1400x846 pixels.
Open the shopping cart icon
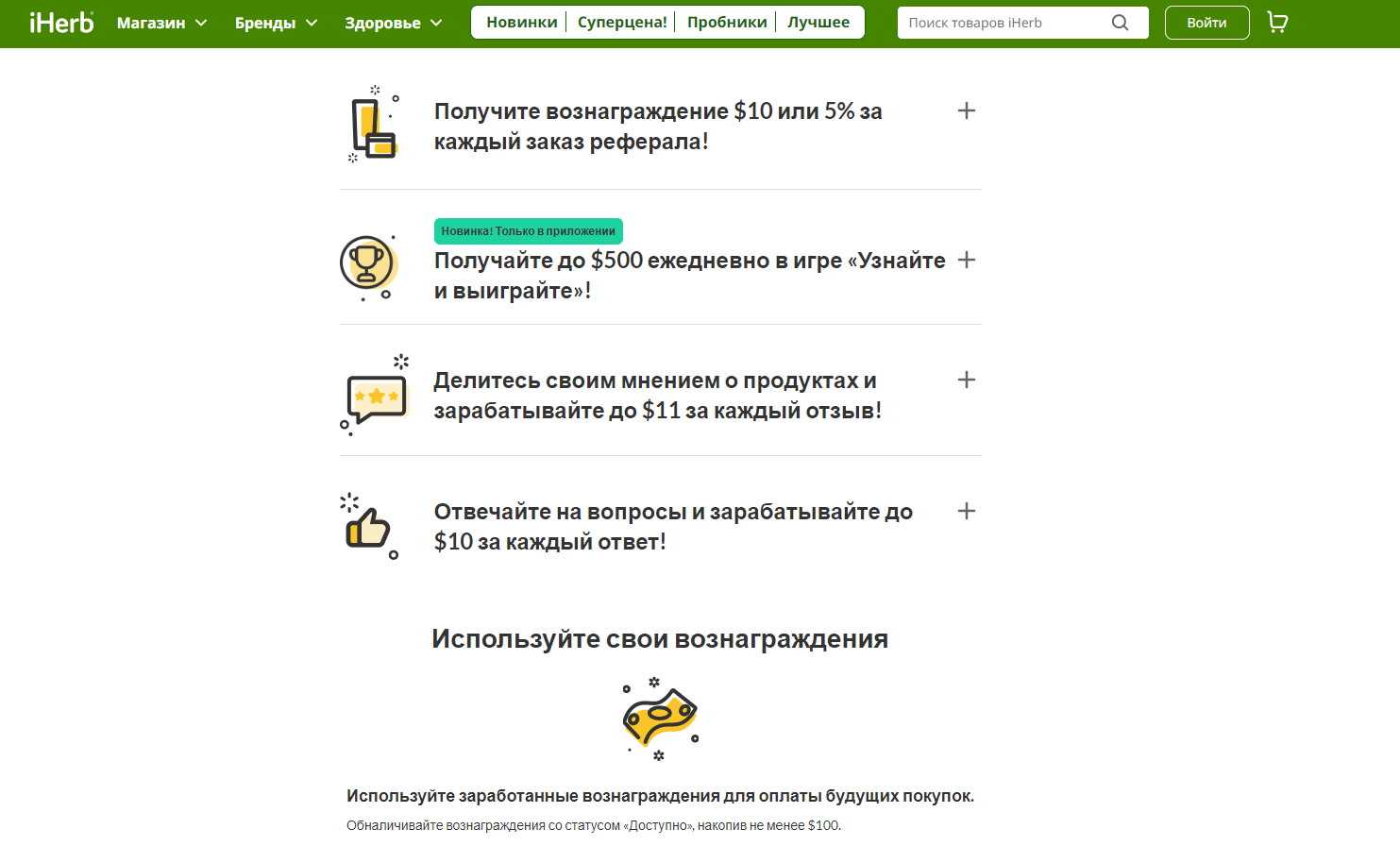pos(1277,23)
